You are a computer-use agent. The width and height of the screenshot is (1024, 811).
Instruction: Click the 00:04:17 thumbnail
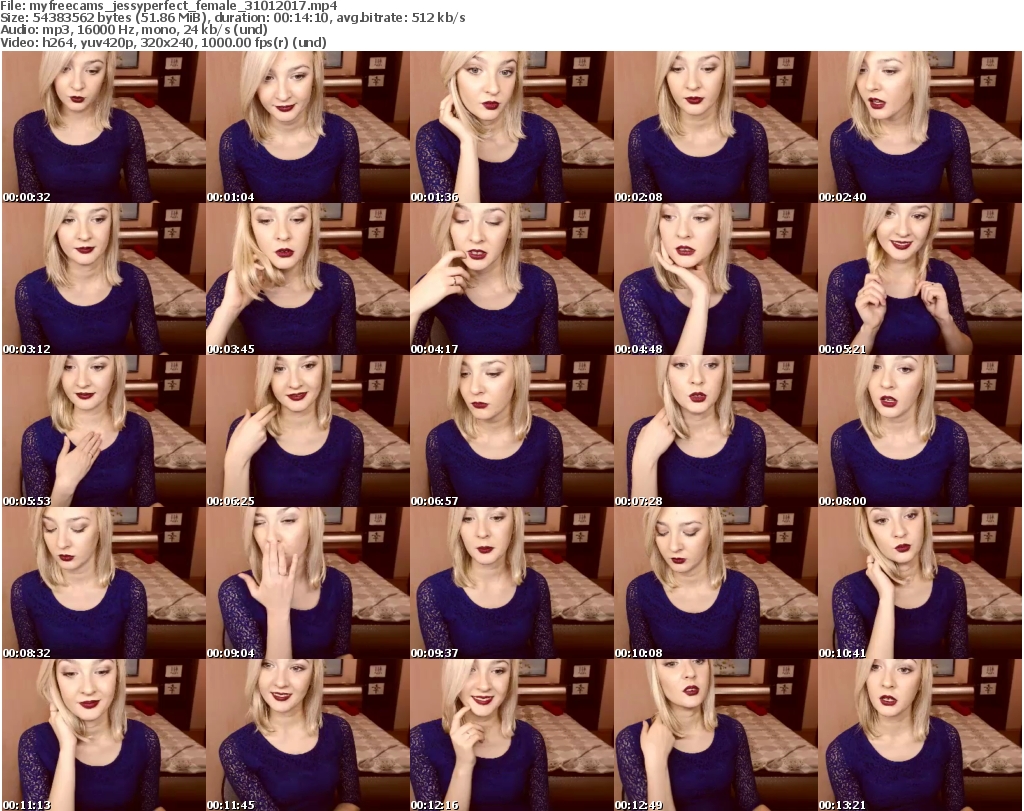pyautogui.click(x=511, y=279)
